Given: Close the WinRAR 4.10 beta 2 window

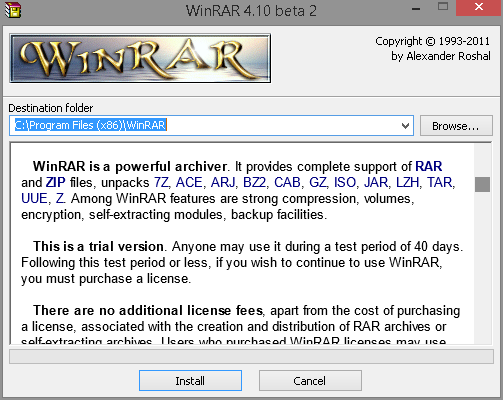Looking at the screenshot, I should point(479,7).
